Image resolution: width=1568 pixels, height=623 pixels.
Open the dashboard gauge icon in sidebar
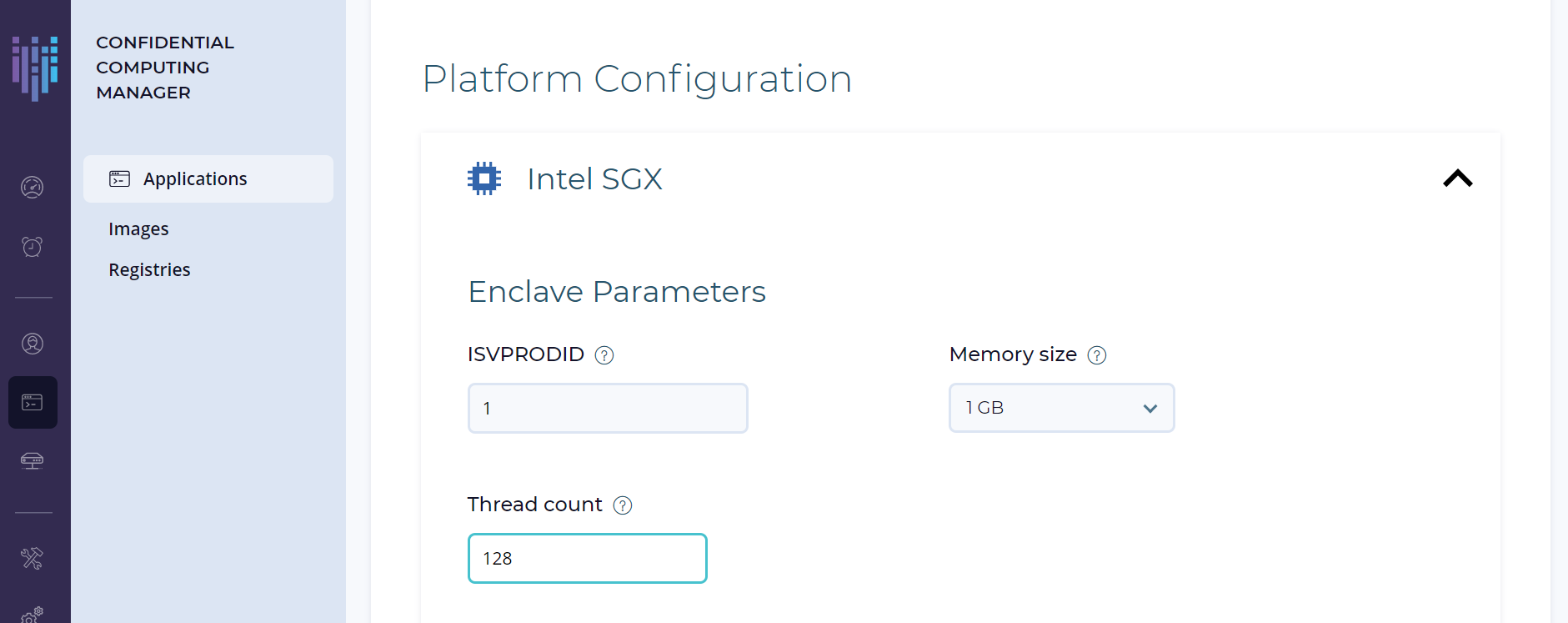point(33,187)
